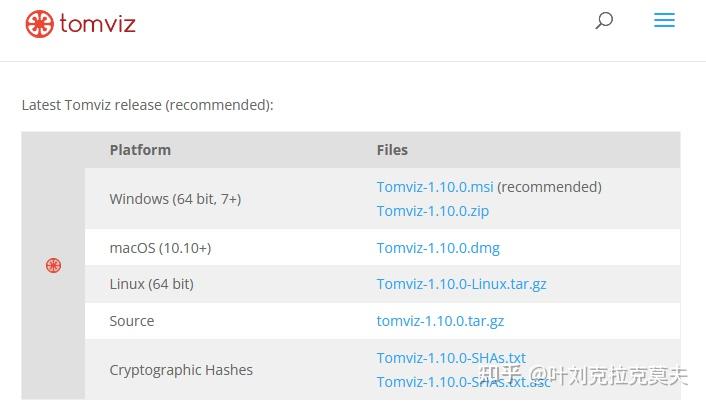Open the Tomviz-1.10.0-SHAs.txt hash file
Screen dimensions: 706x404
(x=451, y=358)
